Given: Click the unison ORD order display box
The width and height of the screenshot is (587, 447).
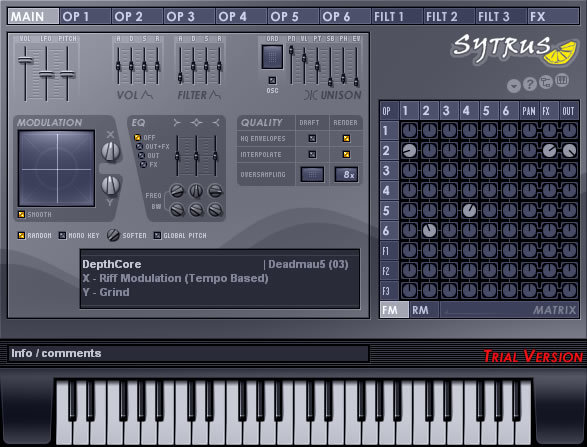Looking at the screenshot, I should pyautogui.click(x=272, y=57).
